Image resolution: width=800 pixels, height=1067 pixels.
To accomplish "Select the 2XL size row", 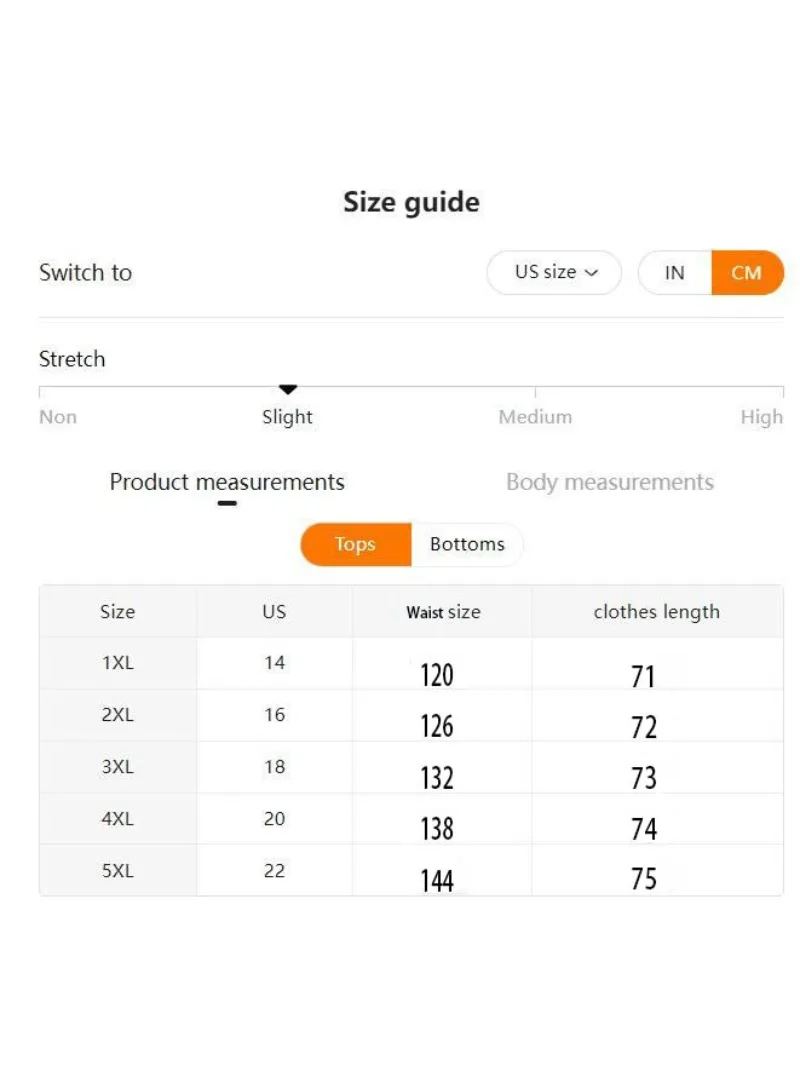I will (117, 715).
